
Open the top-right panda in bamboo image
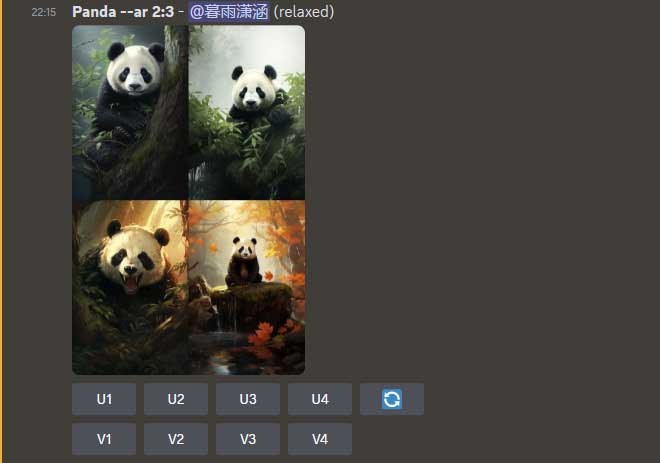(247, 112)
